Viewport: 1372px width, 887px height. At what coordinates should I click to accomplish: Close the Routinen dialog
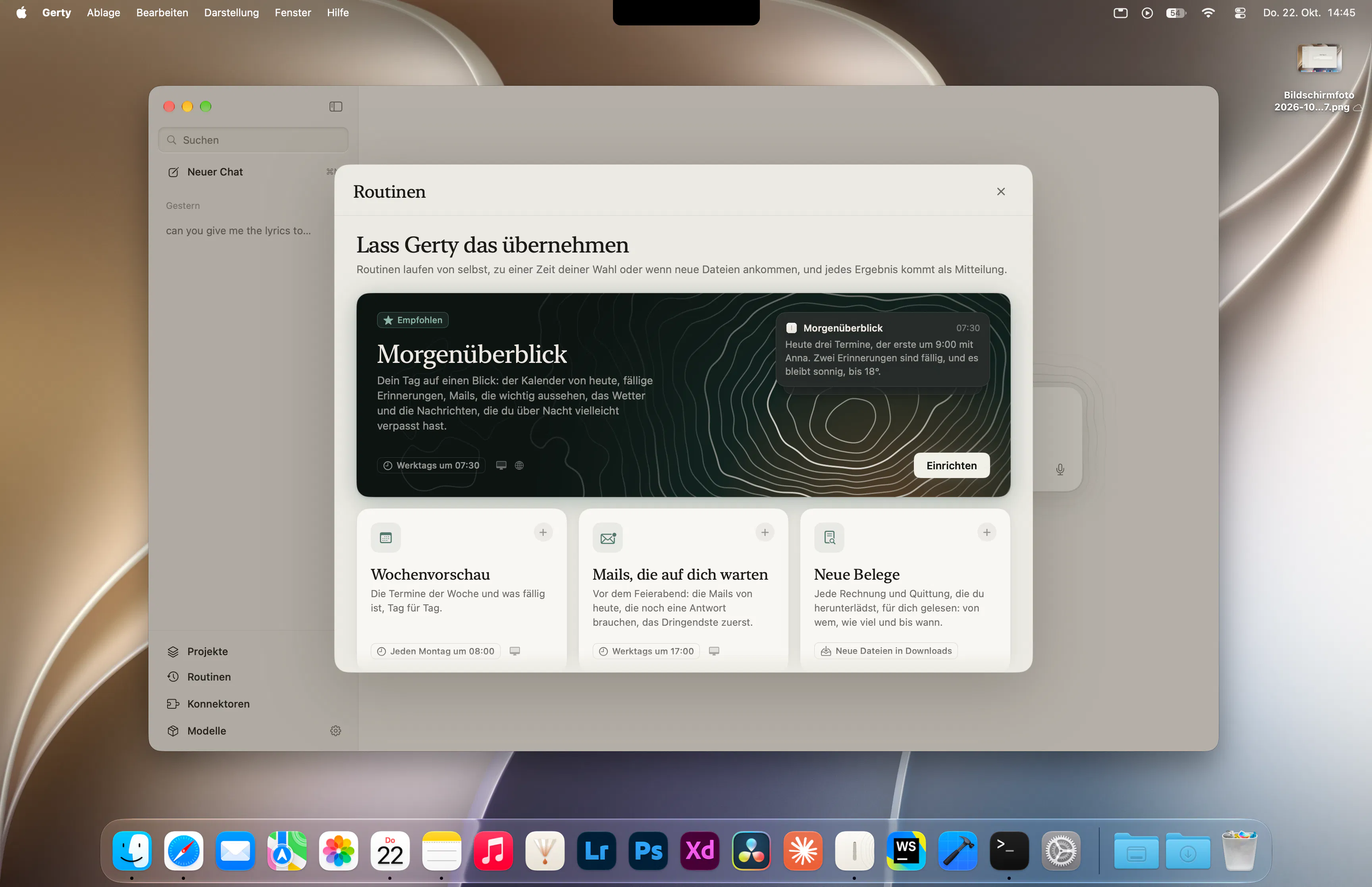tap(1001, 191)
